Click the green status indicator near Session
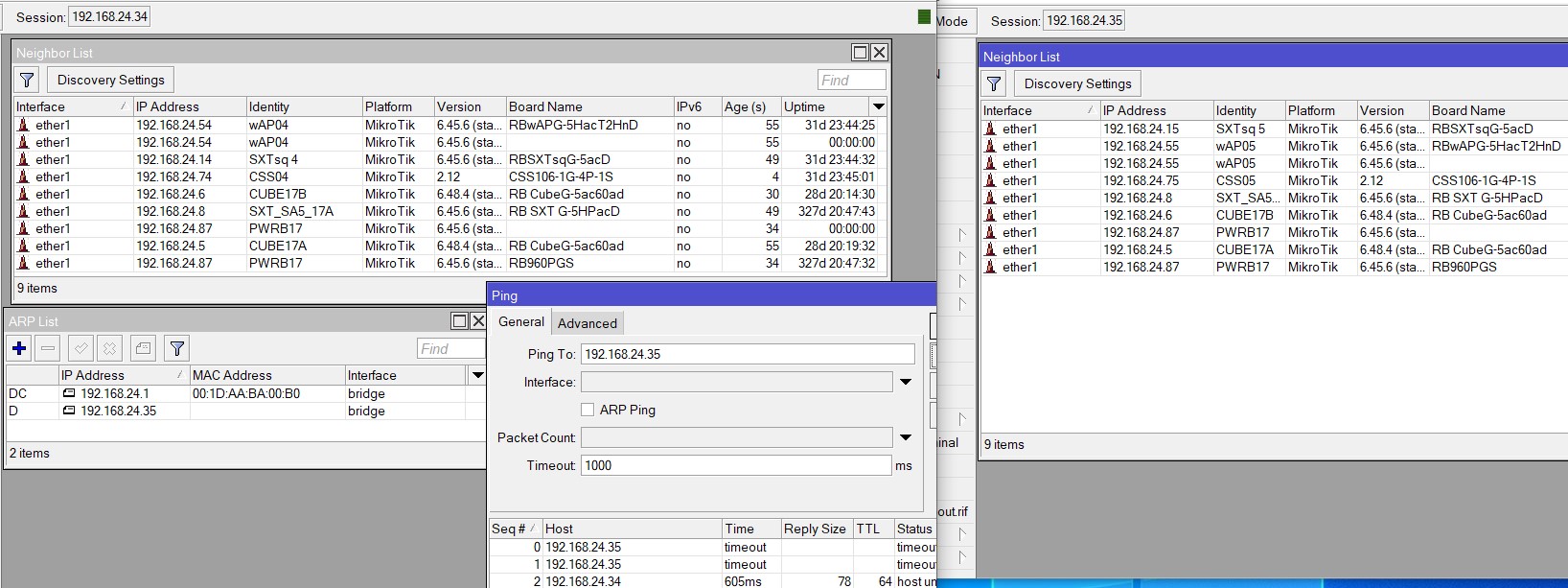This screenshot has width=1568, height=588. 924,16
